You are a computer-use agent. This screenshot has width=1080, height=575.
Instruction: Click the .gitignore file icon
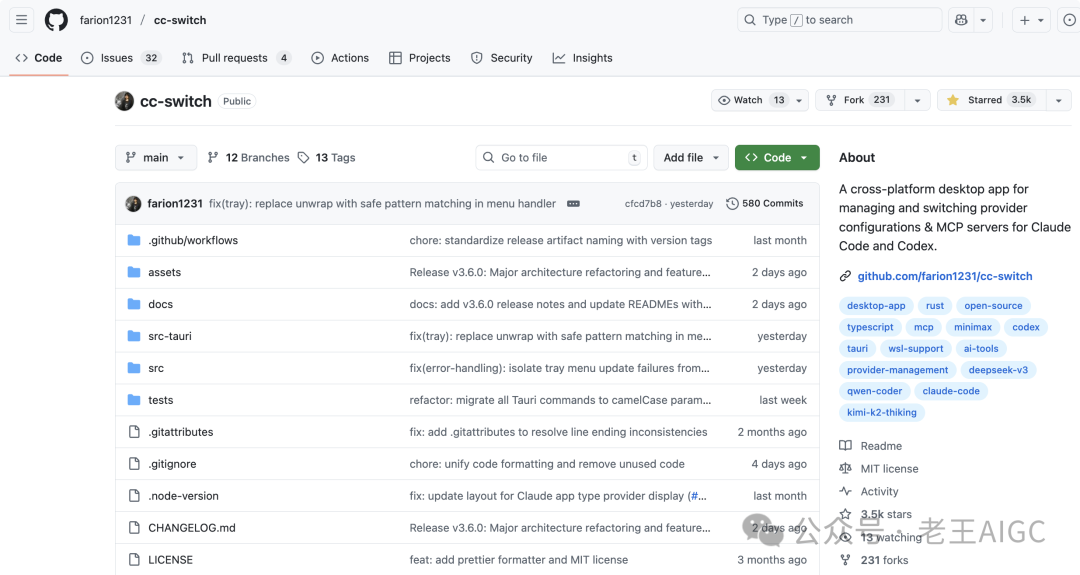[134, 464]
